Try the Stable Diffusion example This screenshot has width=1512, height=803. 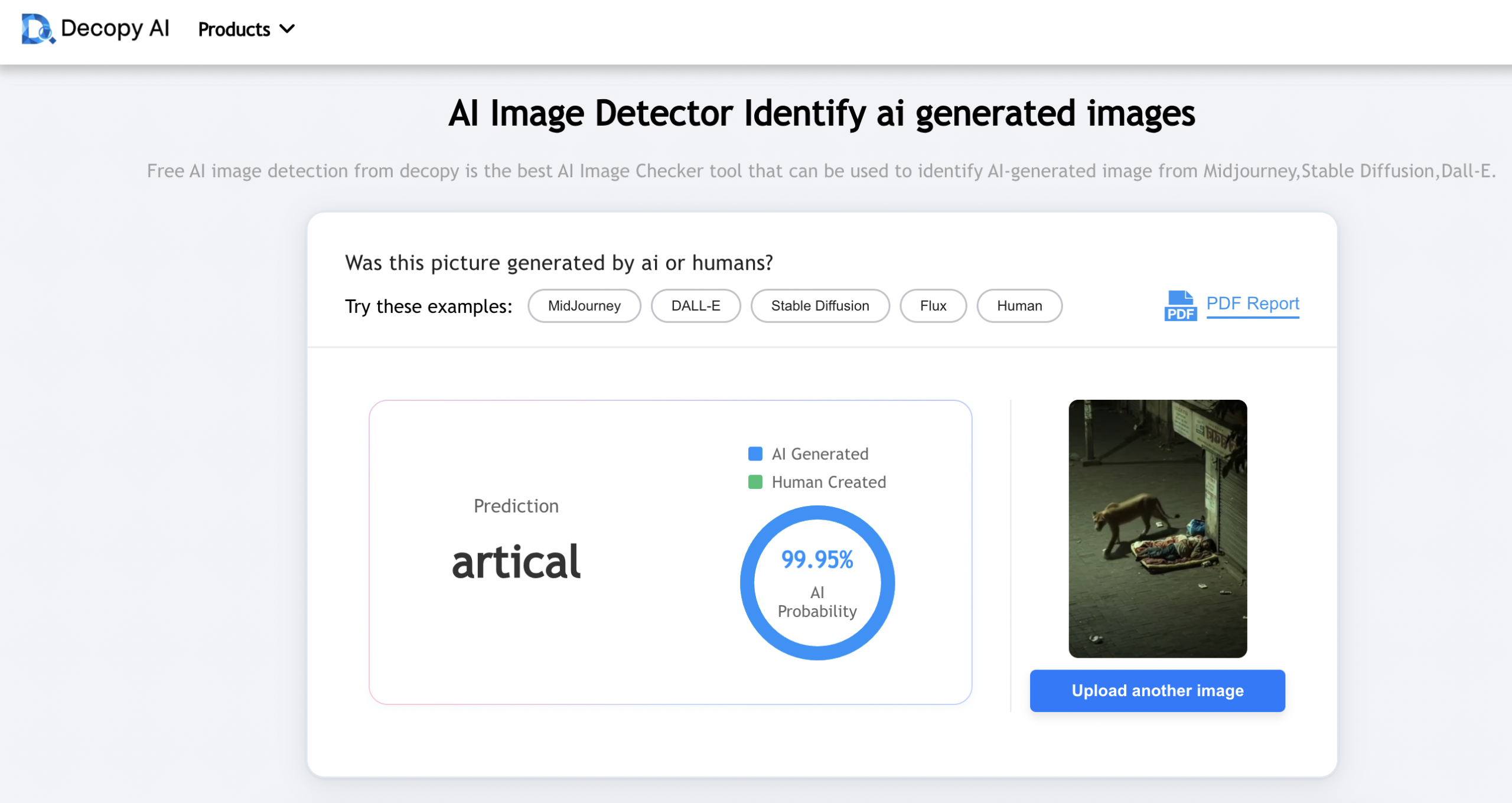pyautogui.click(x=820, y=306)
